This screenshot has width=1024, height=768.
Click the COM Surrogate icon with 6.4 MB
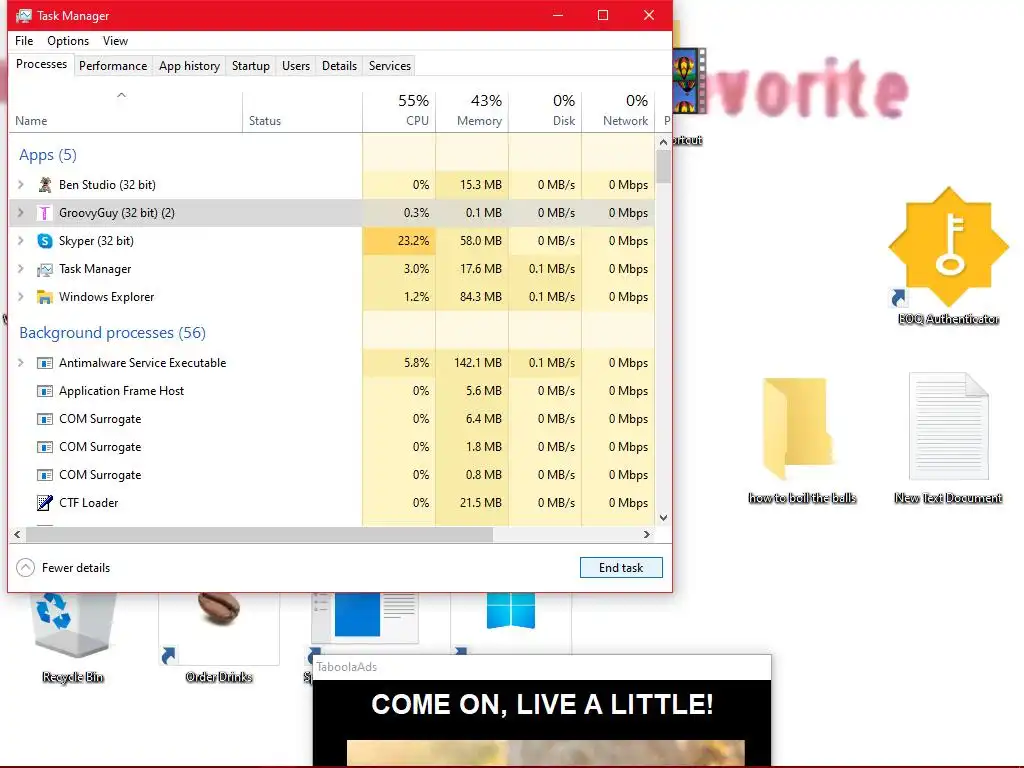click(x=44, y=419)
